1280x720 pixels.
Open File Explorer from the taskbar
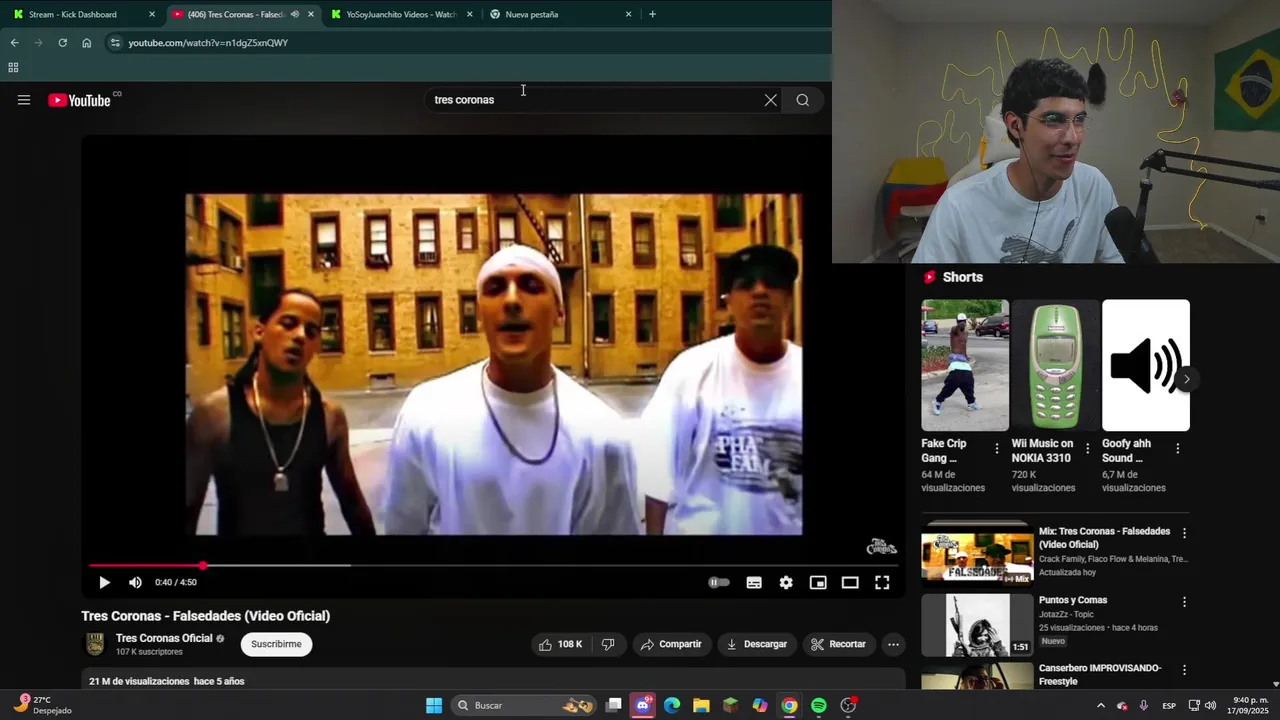point(701,705)
